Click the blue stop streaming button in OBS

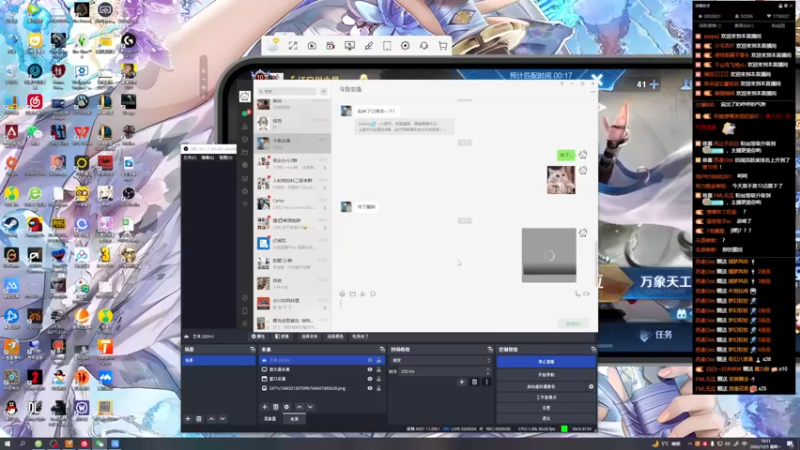pyautogui.click(x=546, y=362)
